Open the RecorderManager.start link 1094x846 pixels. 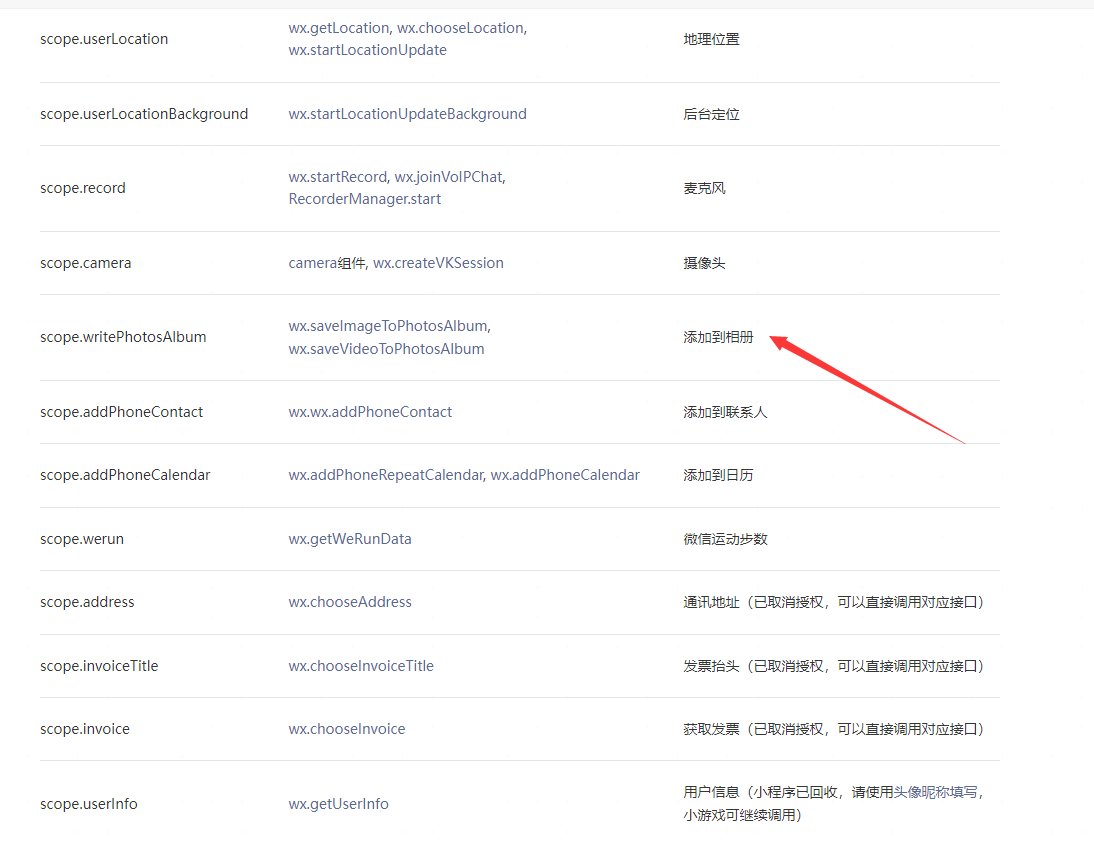[x=365, y=199]
